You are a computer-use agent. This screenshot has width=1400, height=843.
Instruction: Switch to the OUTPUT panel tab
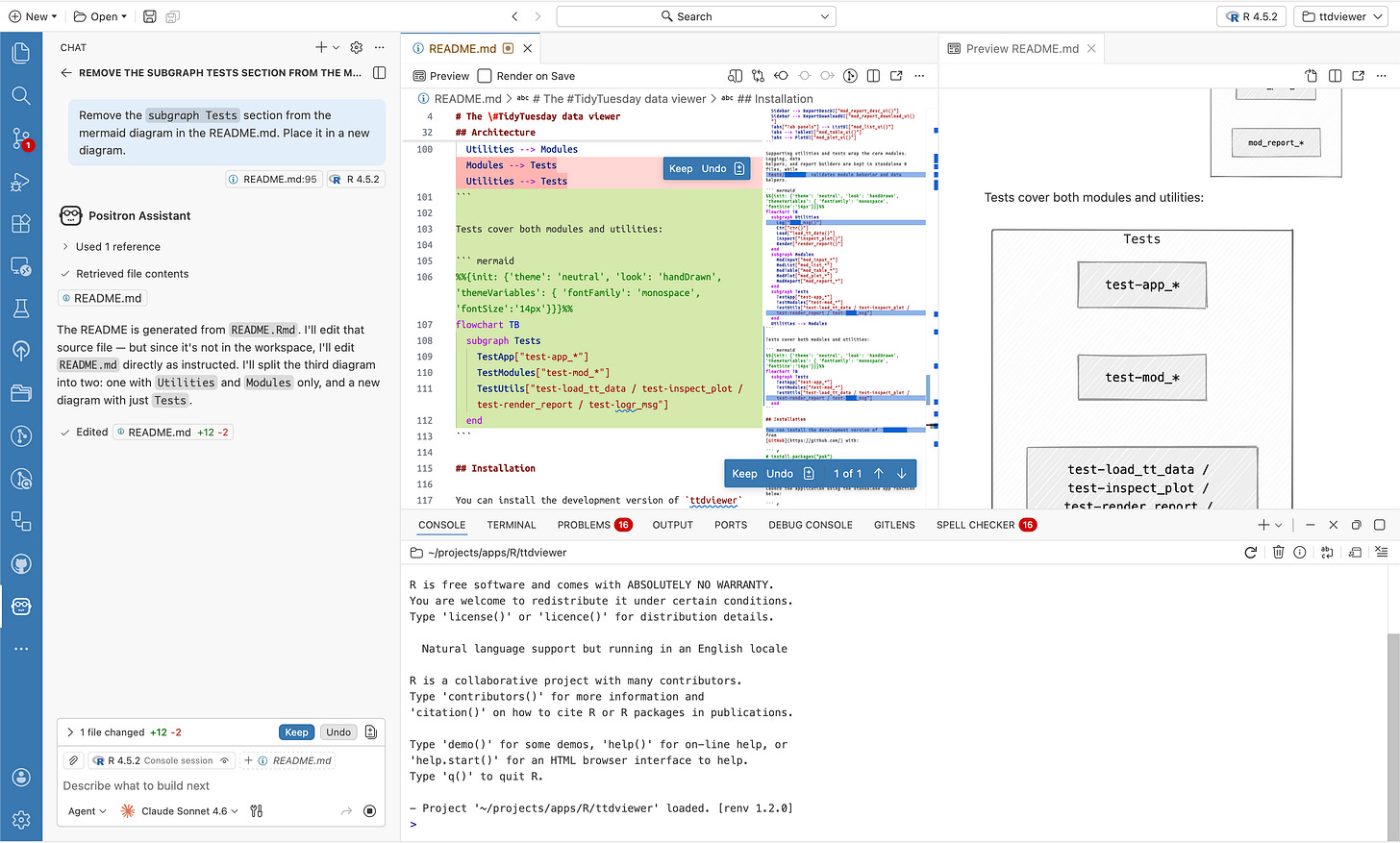(x=673, y=525)
